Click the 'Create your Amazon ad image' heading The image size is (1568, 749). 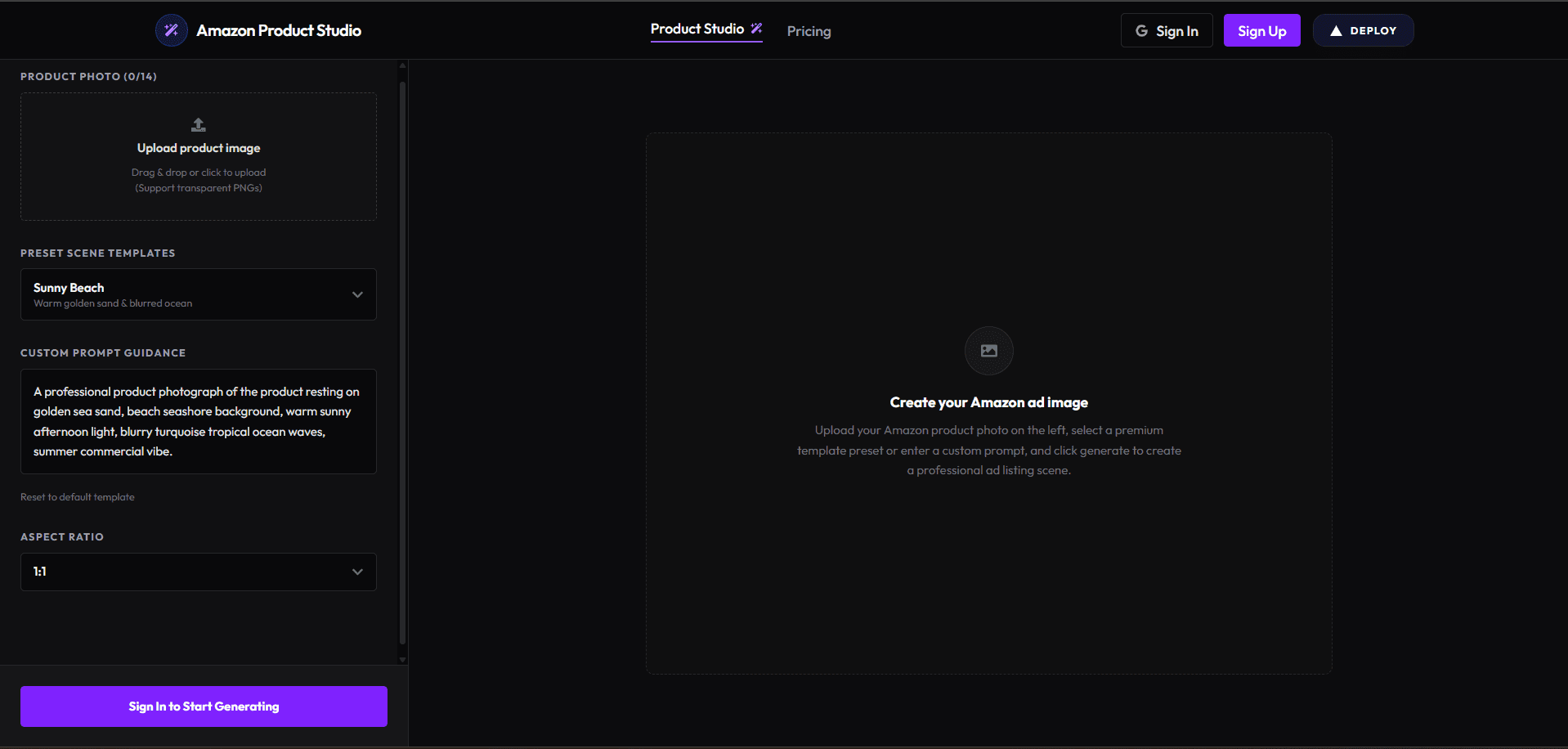(989, 402)
